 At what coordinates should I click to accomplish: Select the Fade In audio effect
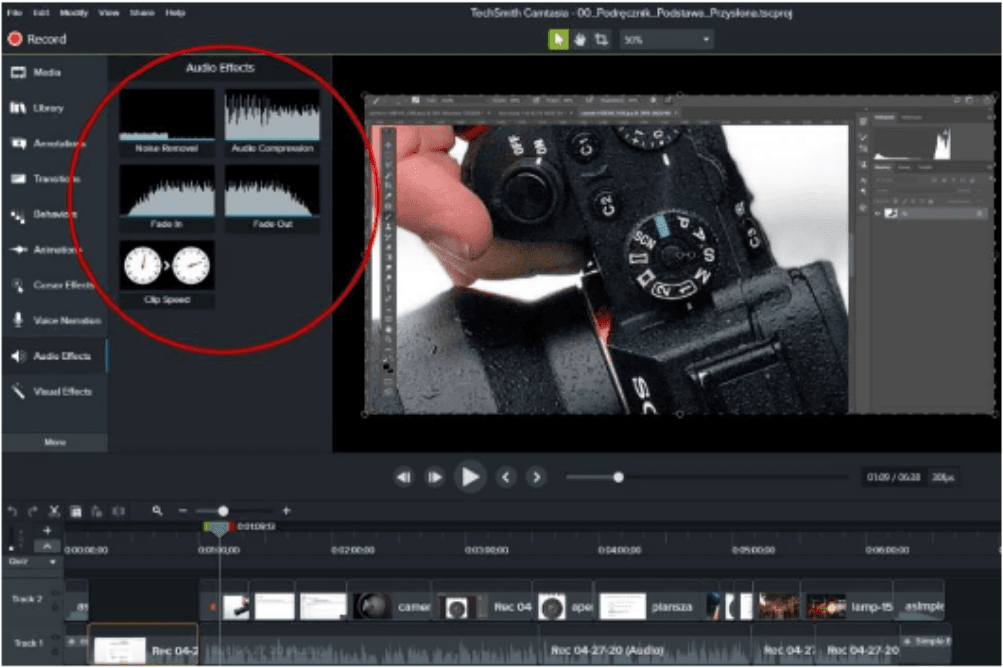tap(166, 198)
